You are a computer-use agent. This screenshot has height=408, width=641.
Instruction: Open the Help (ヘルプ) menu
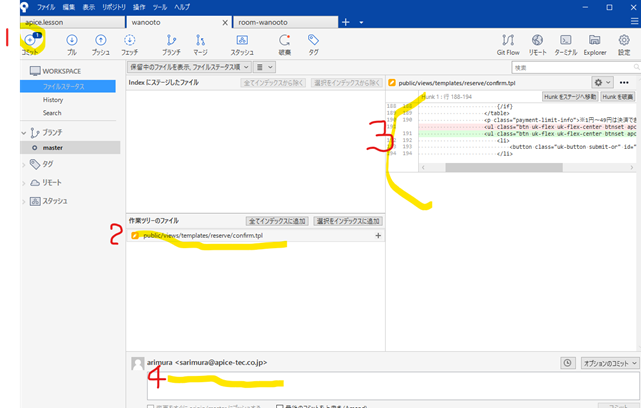point(182,7)
